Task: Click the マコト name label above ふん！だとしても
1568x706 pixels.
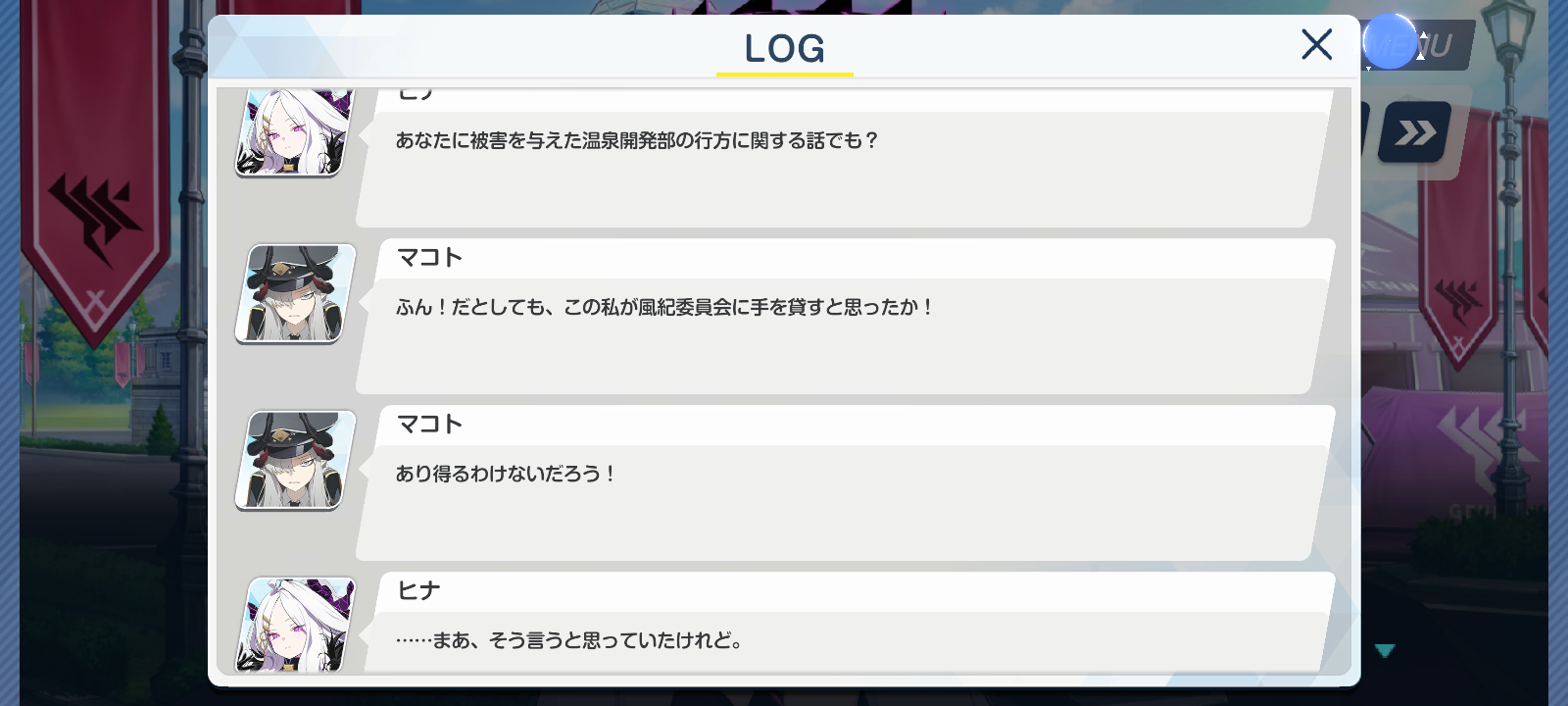Action: 429,258
